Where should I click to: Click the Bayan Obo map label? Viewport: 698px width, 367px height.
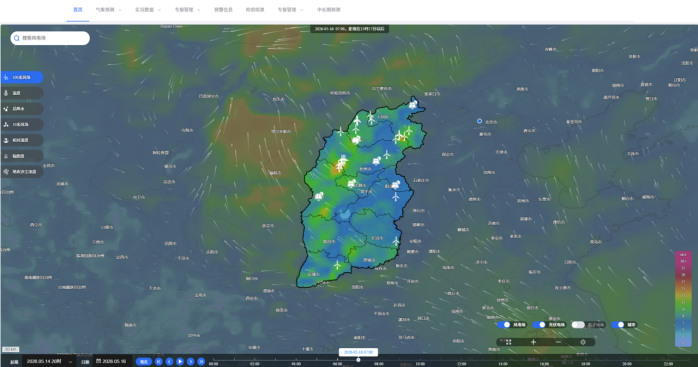coord(171,27)
